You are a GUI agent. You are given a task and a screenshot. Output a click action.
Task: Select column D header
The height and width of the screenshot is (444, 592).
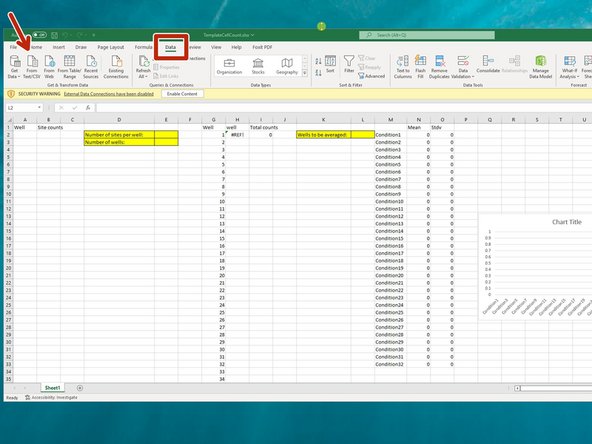pos(119,120)
